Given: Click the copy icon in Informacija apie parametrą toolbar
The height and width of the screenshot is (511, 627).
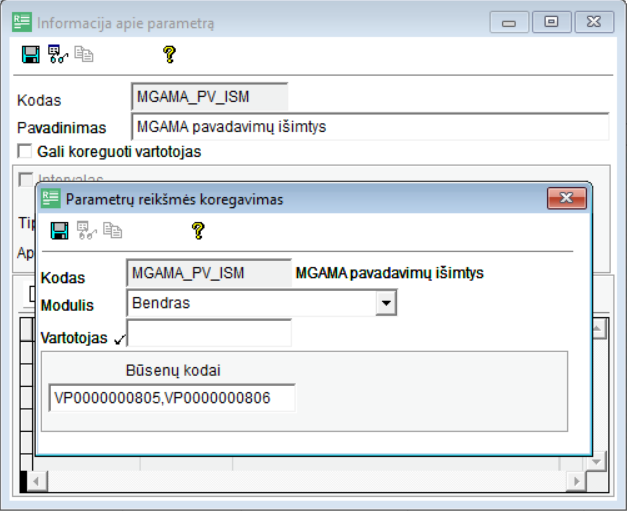Looking at the screenshot, I should (83, 55).
